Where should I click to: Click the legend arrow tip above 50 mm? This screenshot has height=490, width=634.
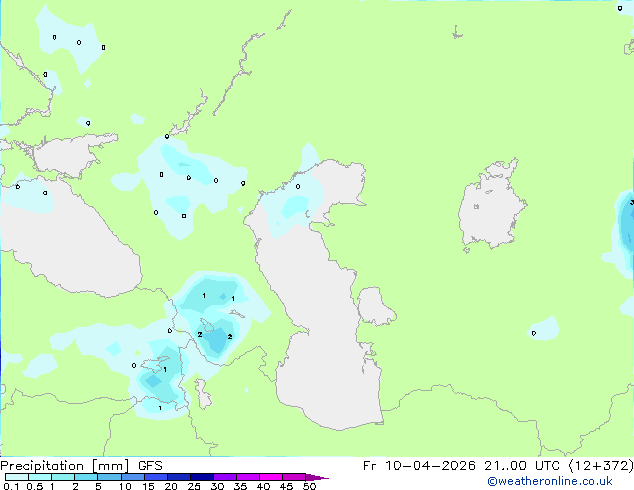[317, 477]
